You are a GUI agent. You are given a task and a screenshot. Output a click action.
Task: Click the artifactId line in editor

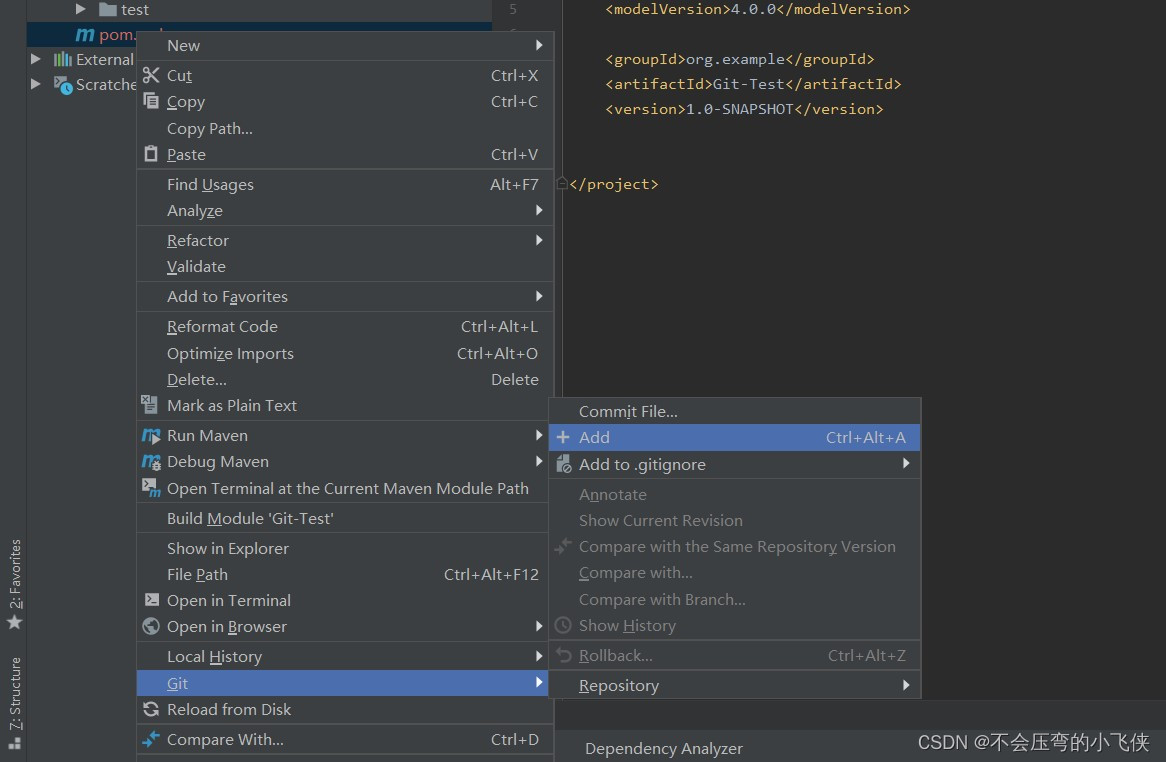point(753,84)
